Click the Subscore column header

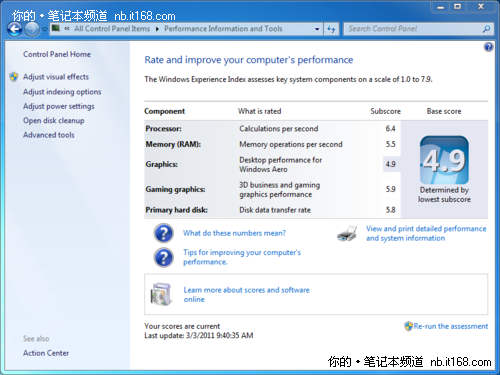(x=385, y=111)
